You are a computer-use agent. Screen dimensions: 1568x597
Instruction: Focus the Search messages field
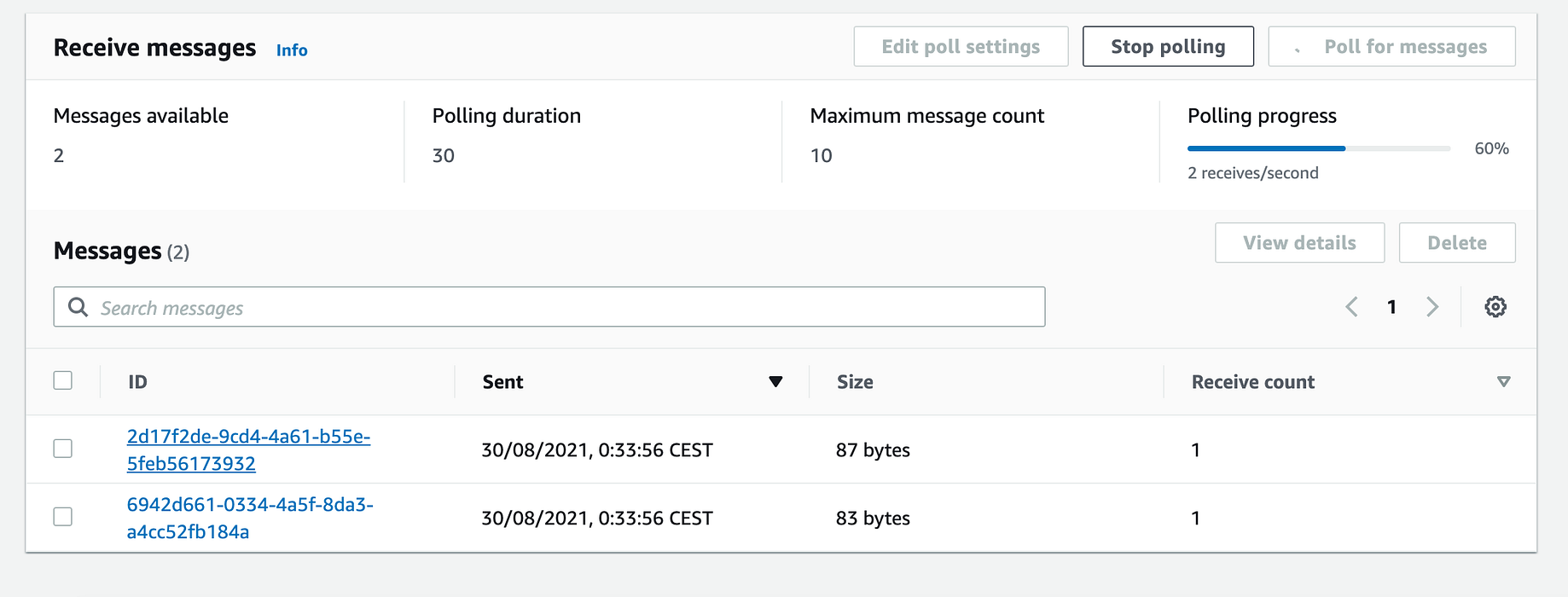(x=549, y=307)
